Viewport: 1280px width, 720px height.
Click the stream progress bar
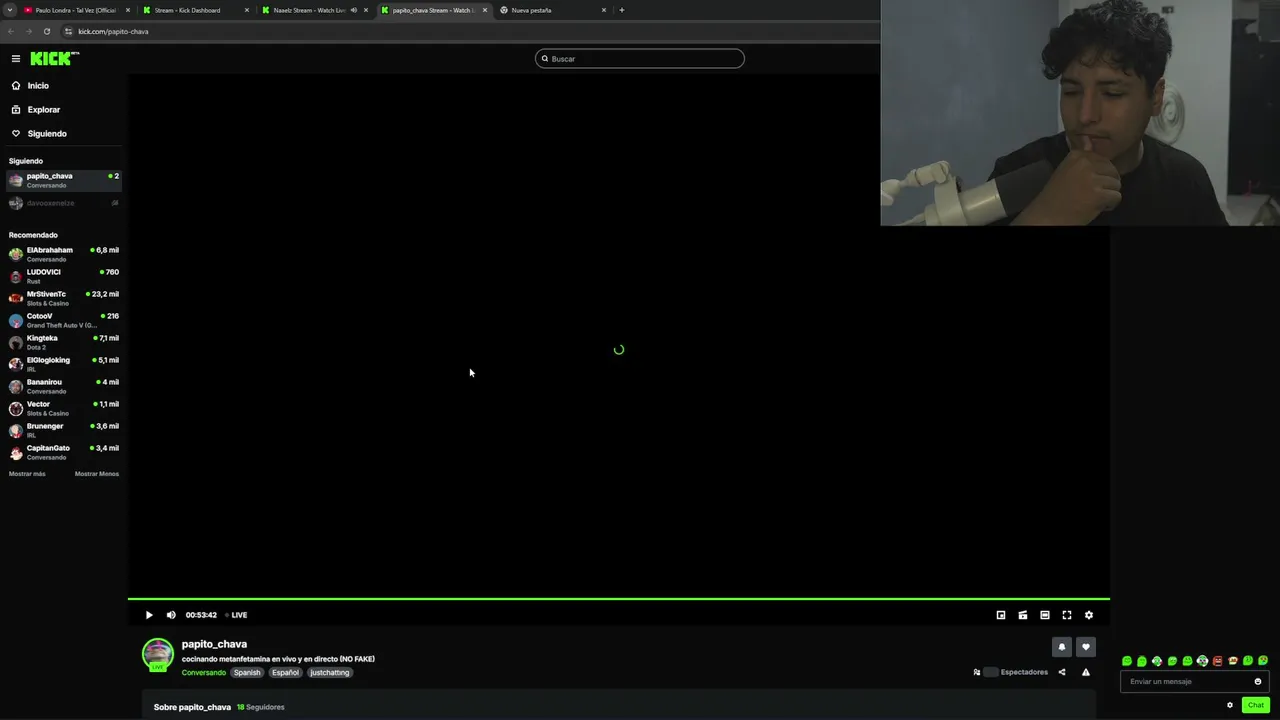coord(618,599)
